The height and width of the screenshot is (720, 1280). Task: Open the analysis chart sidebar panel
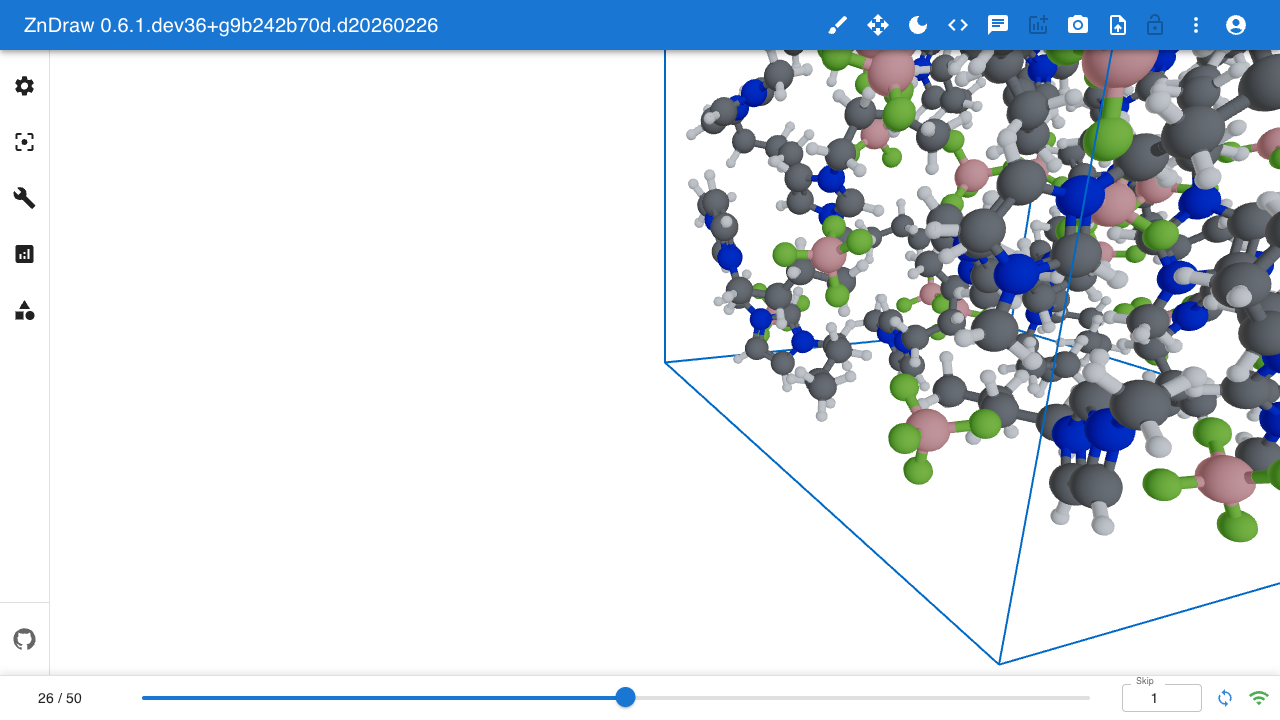click(25, 254)
